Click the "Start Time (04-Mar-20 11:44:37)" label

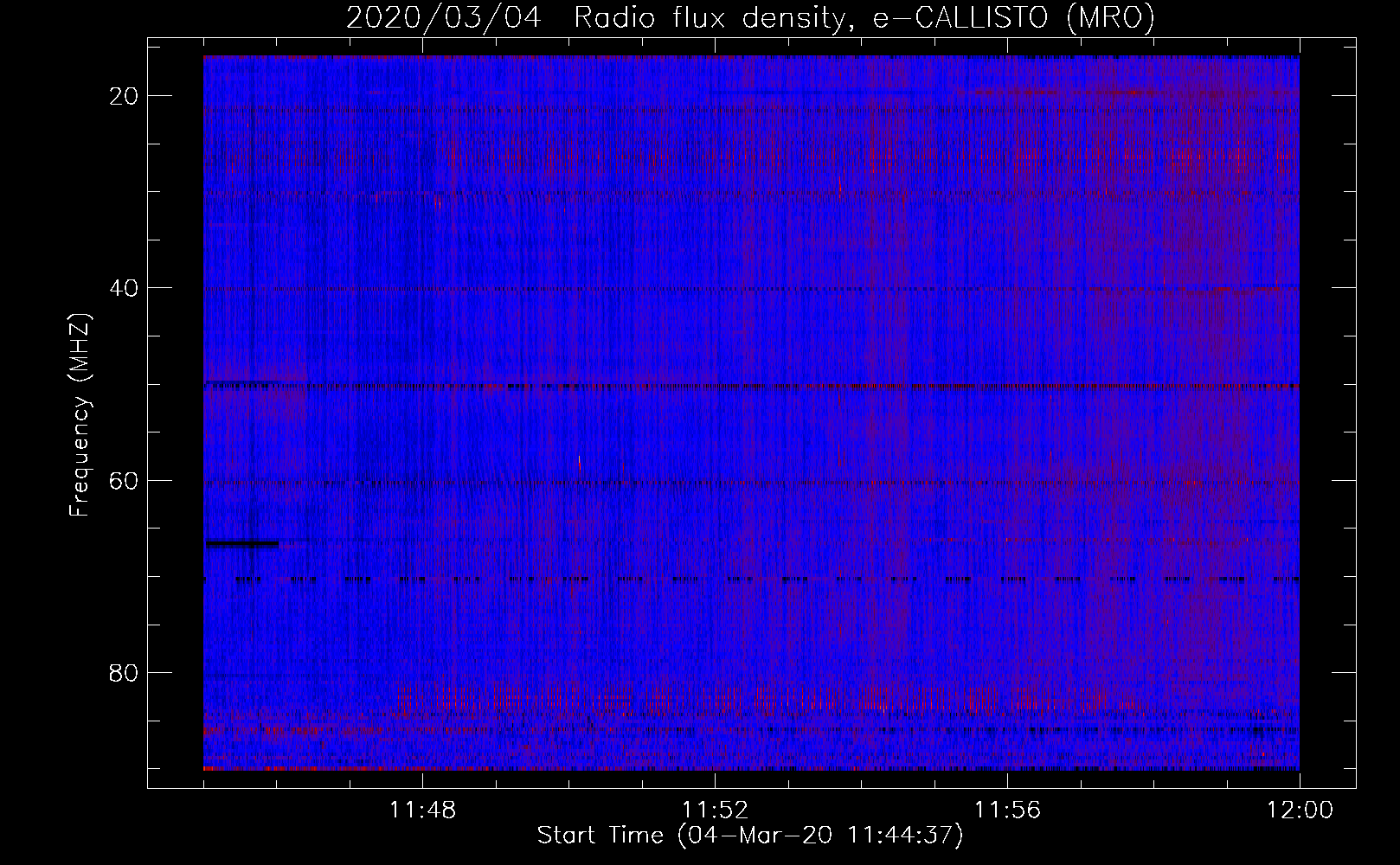[x=749, y=836]
